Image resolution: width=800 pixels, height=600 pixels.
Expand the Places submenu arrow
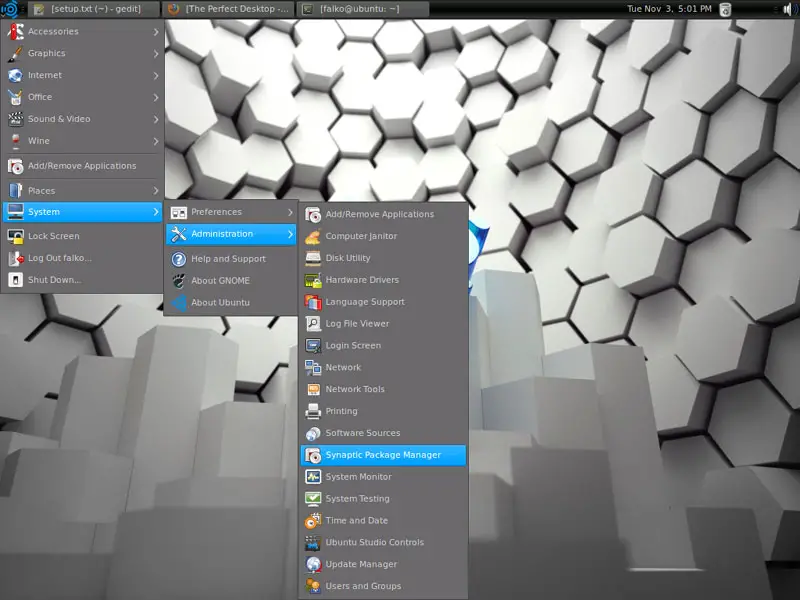[156, 191]
